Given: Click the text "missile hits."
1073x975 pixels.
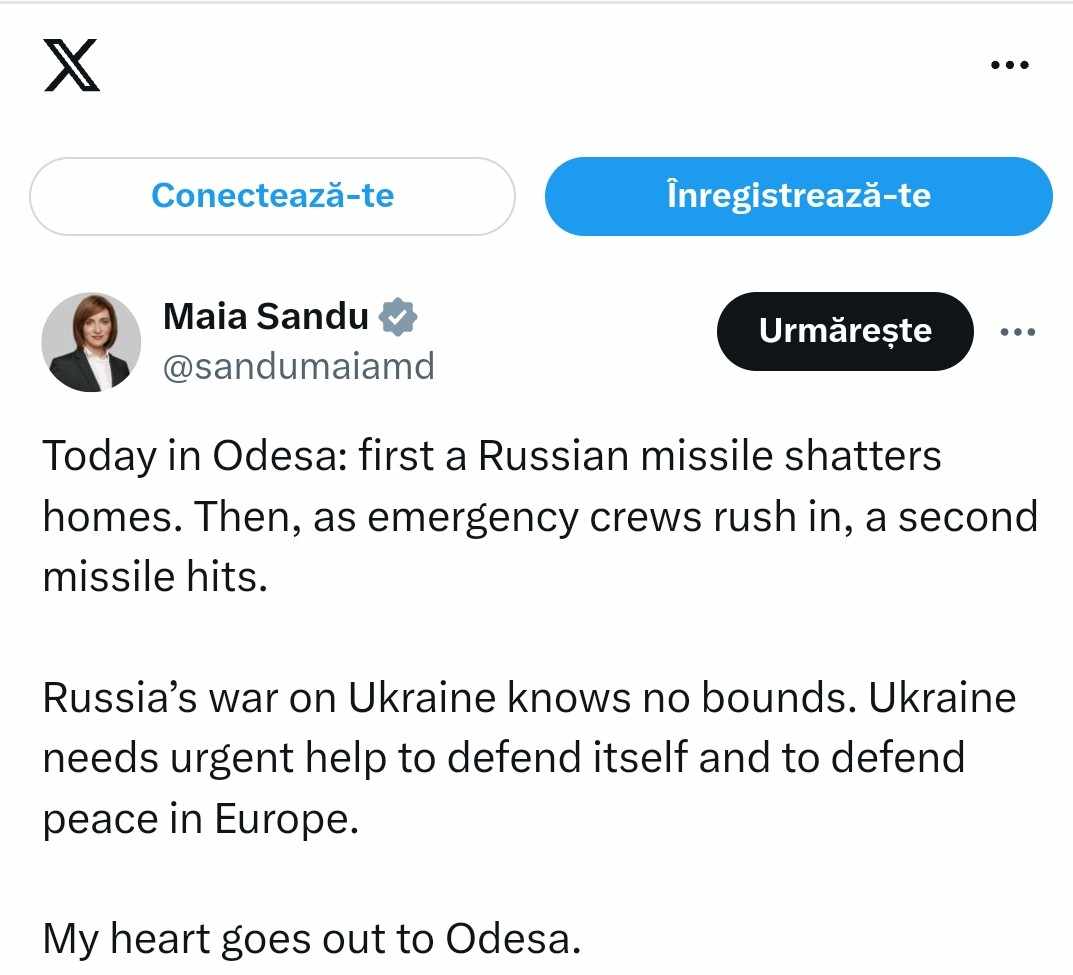Looking at the screenshot, I should [x=155, y=577].
